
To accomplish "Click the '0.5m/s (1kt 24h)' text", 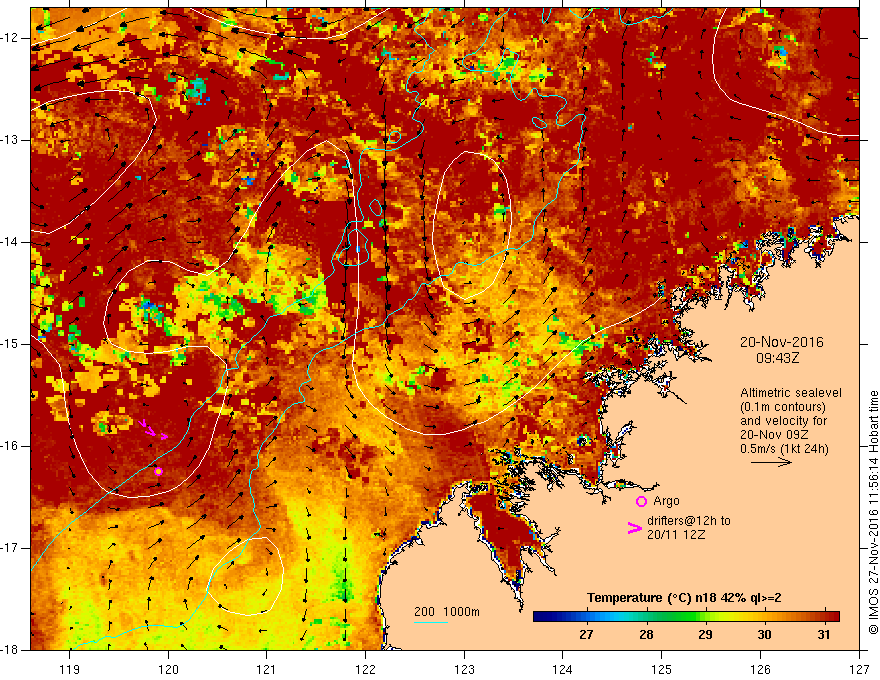I will point(784,449).
